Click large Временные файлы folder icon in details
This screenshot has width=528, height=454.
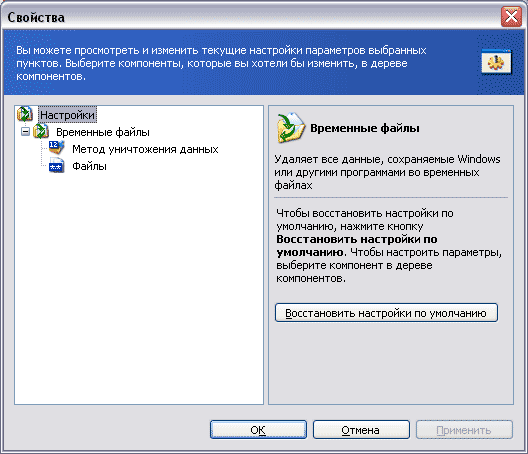(290, 128)
